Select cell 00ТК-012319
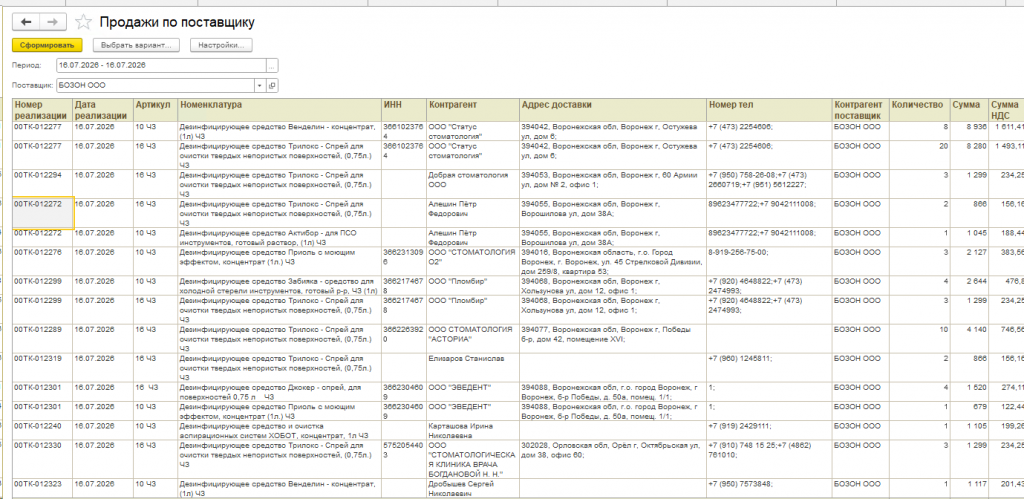Image resolution: width=1024 pixels, height=499 pixels. click(x=42, y=367)
